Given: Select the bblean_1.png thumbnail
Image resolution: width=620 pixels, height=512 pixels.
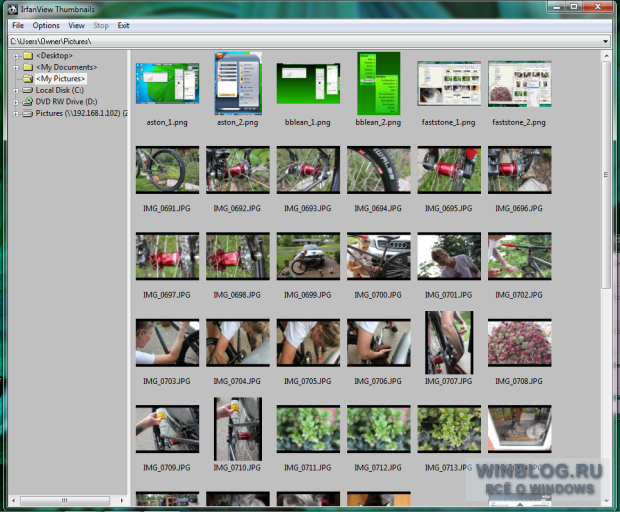Looking at the screenshot, I should (x=308, y=83).
